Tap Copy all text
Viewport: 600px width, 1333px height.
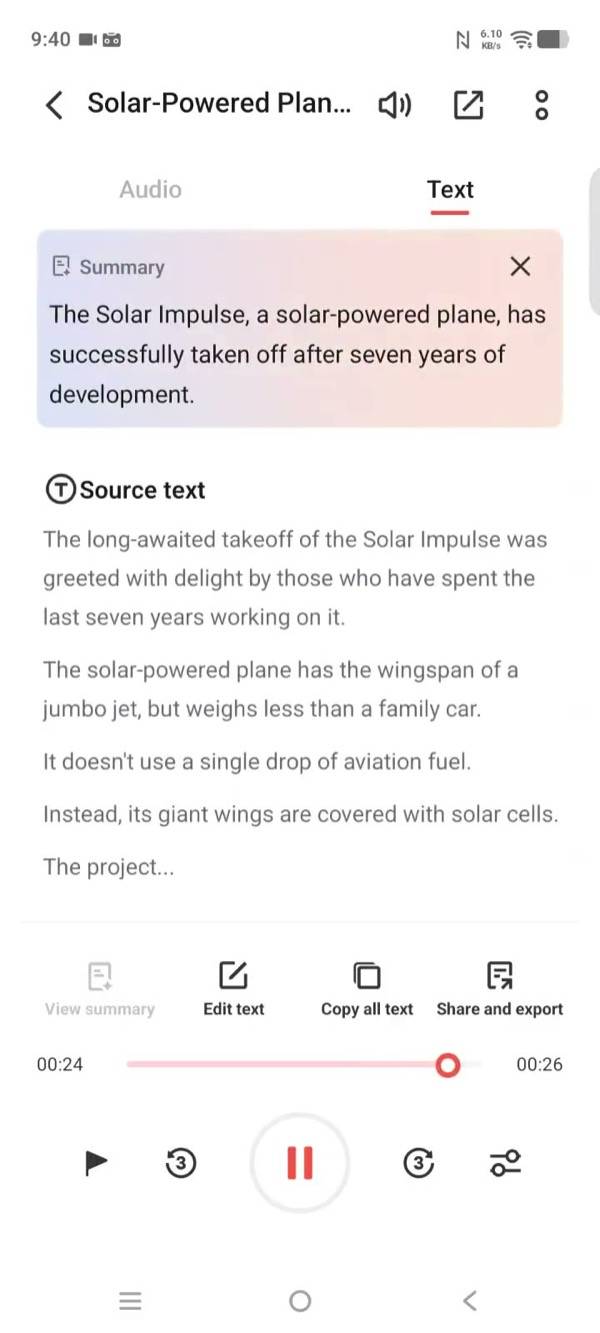tap(367, 989)
